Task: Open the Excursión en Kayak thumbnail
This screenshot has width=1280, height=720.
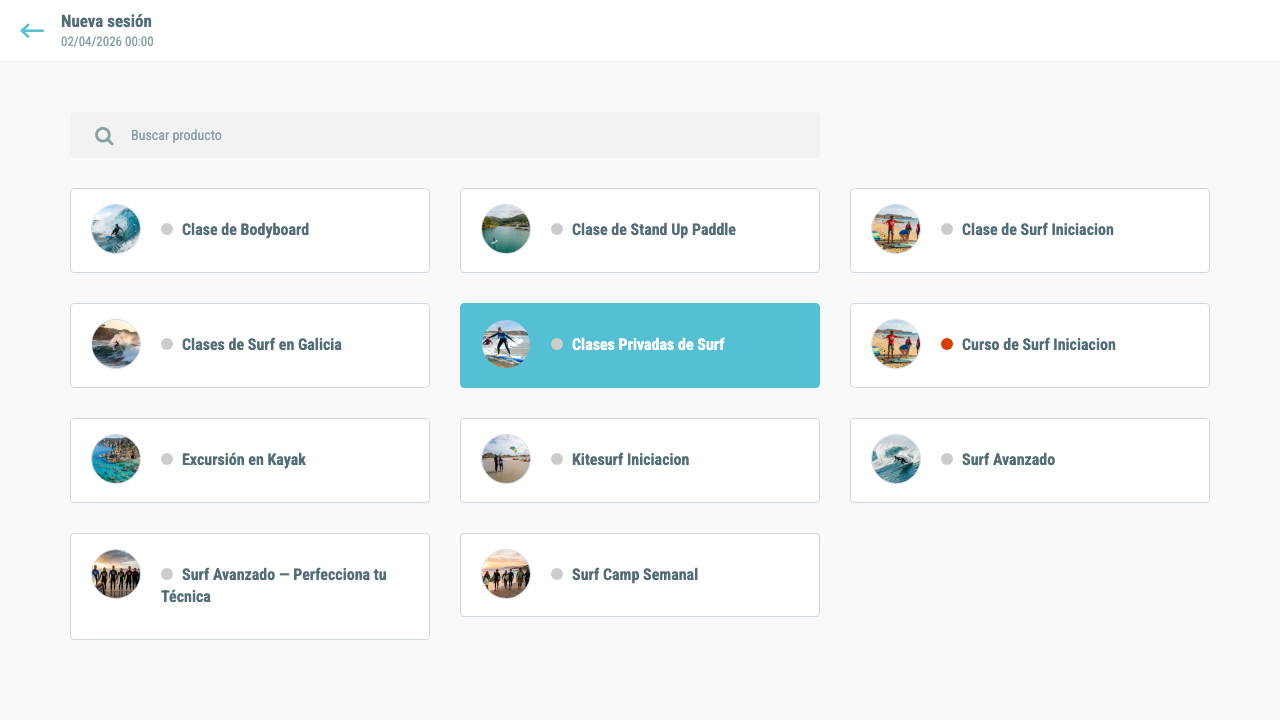Action: (x=116, y=459)
